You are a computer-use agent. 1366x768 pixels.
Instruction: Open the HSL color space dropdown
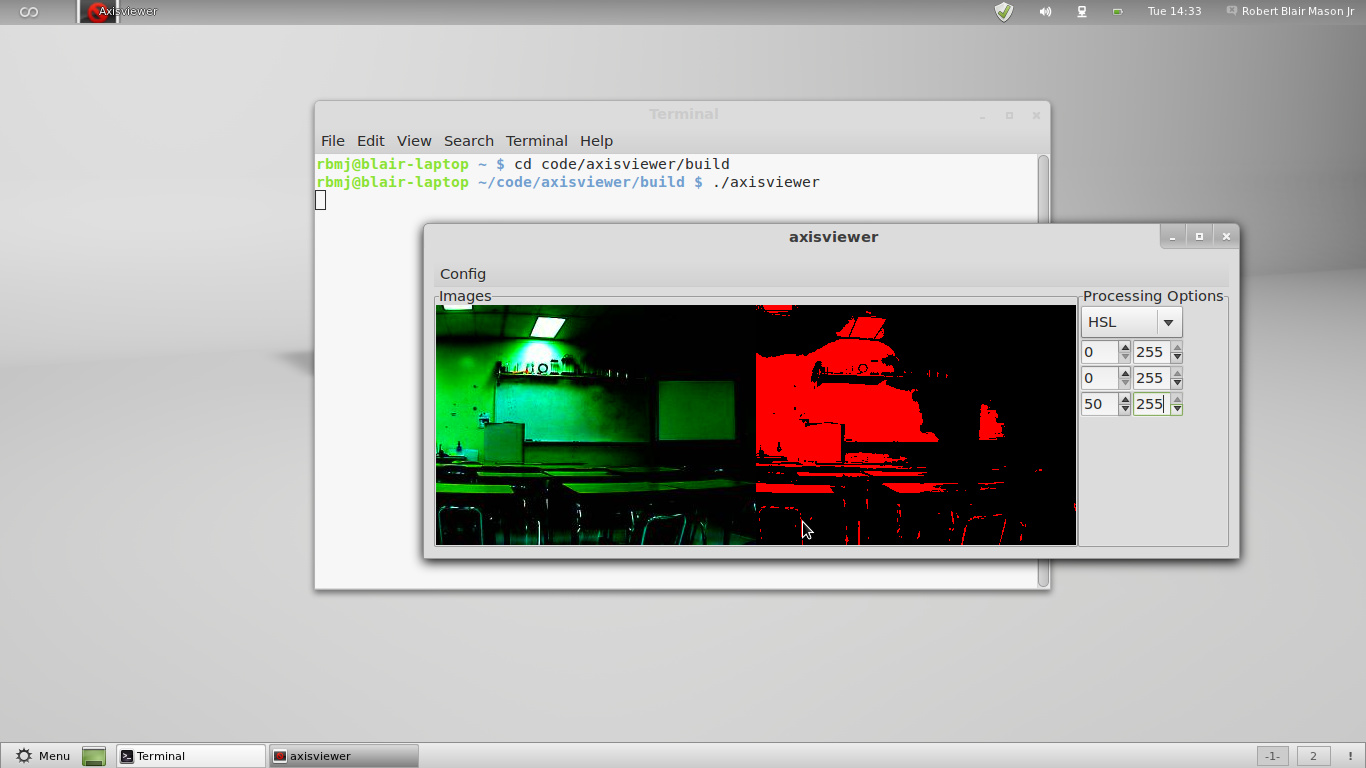1131,322
